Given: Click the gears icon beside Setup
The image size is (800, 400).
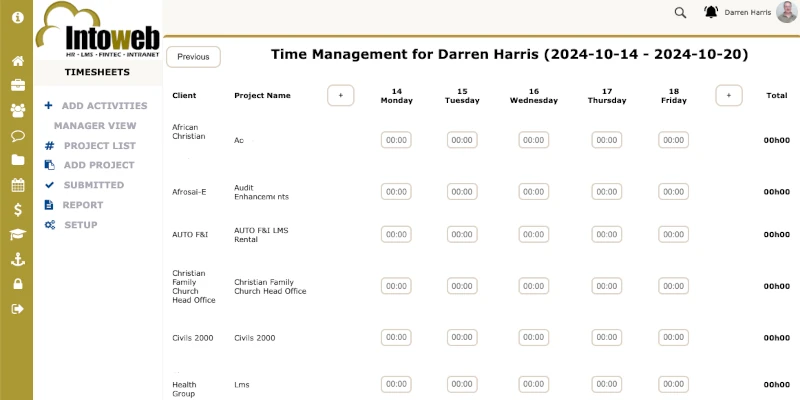Looking at the screenshot, I should (49, 224).
